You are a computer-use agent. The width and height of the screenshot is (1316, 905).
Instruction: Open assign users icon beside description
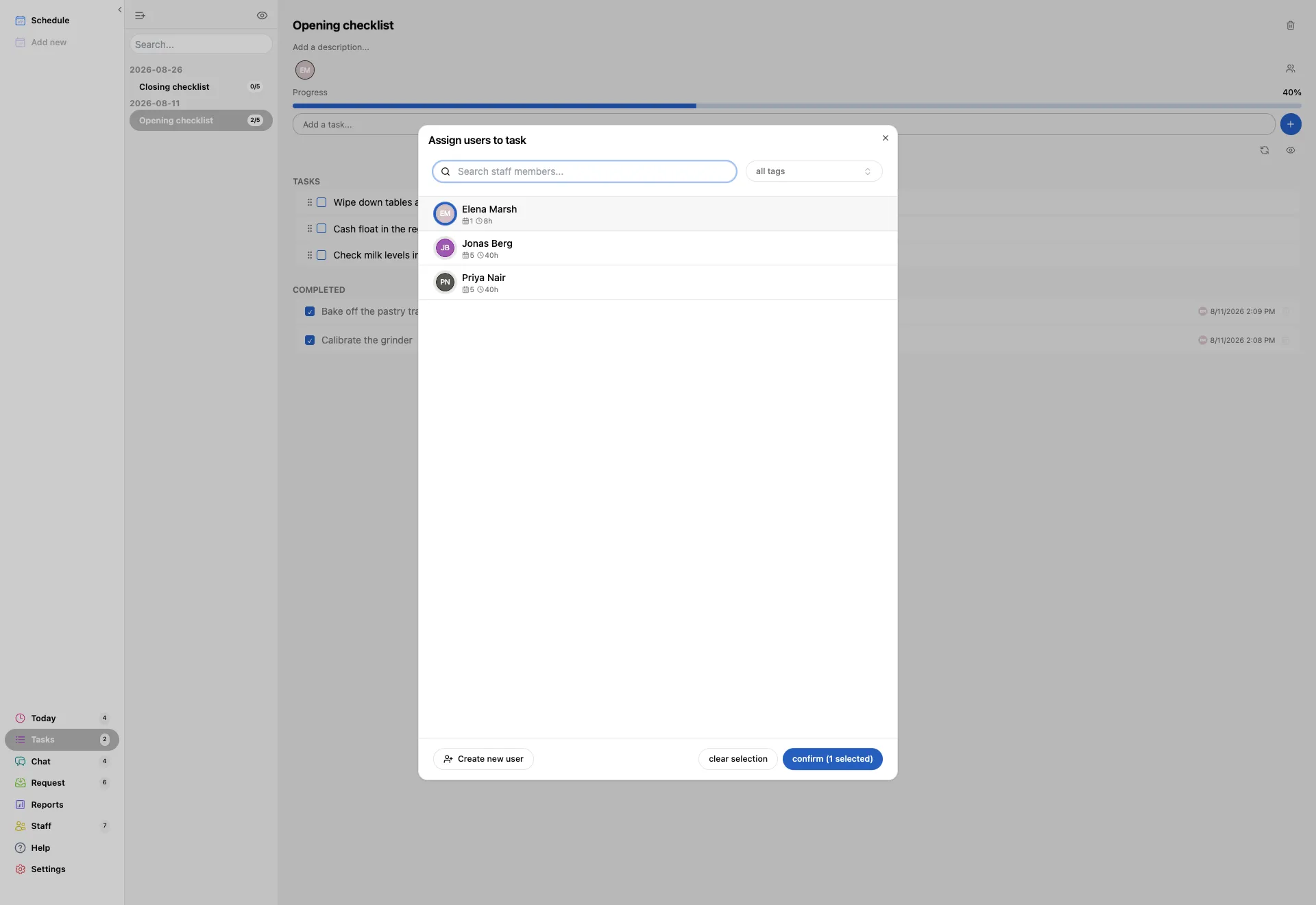point(1290,69)
